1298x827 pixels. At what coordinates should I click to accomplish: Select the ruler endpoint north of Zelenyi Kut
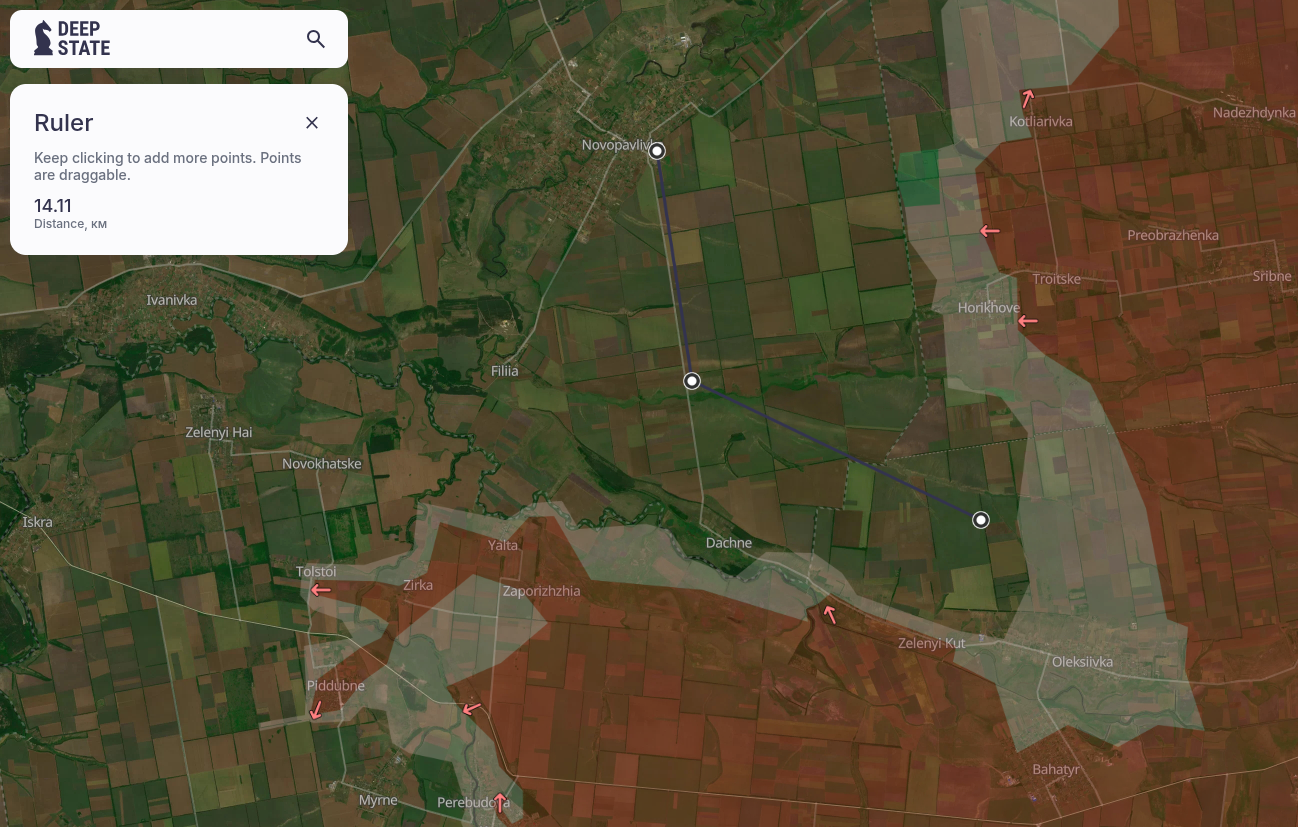[x=981, y=519]
